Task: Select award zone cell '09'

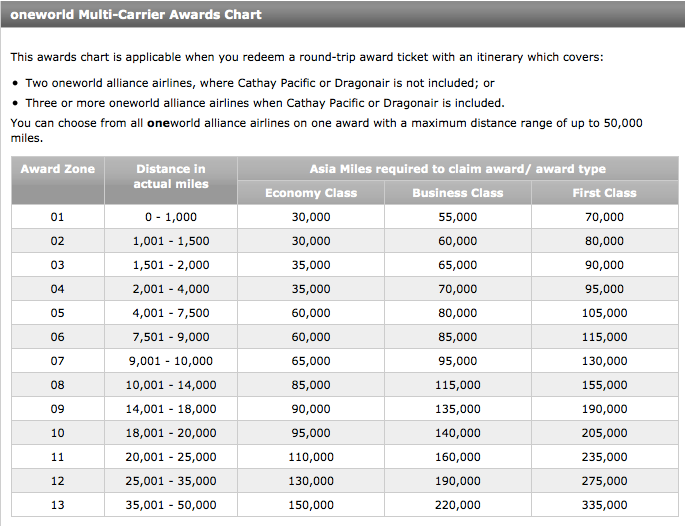Action: tap(57, 409)
